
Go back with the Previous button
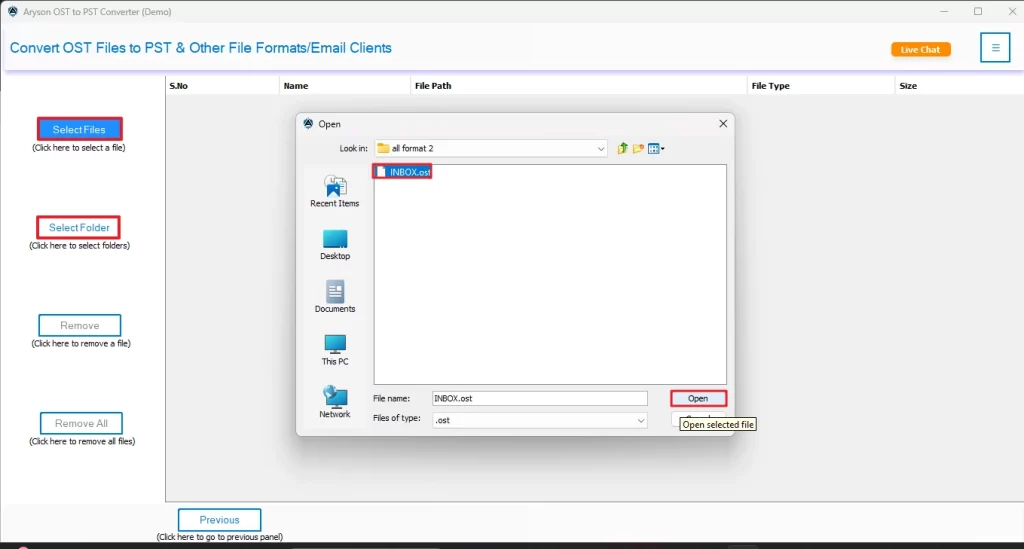(x=219, y=520)
